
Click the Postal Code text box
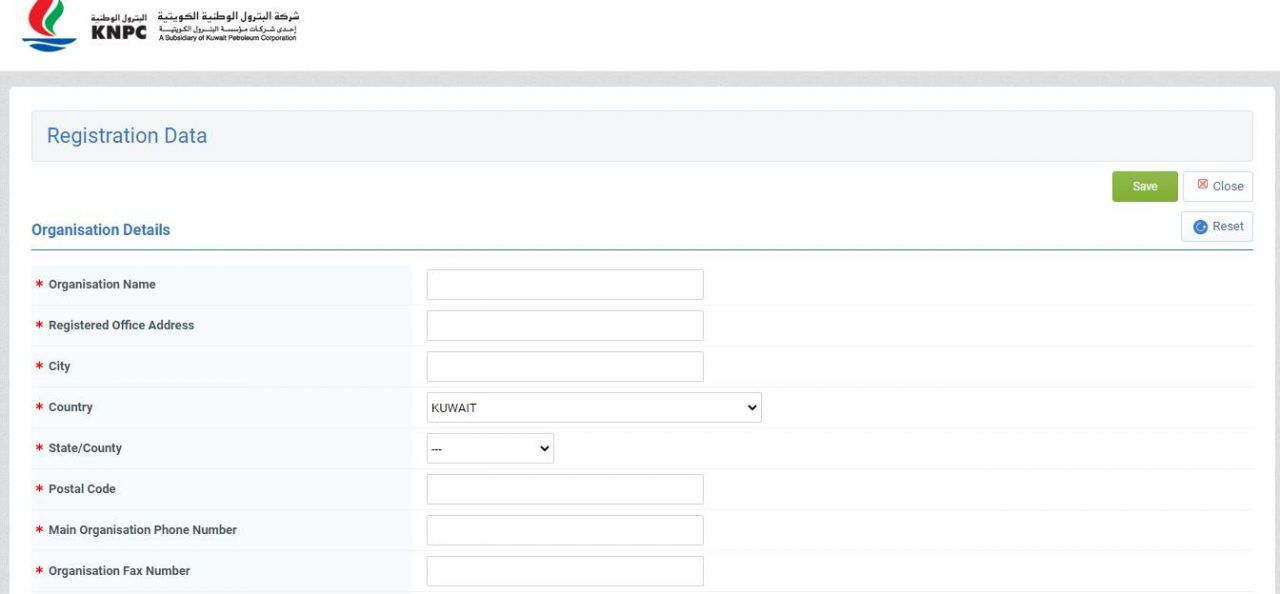[x=564, y=489]
